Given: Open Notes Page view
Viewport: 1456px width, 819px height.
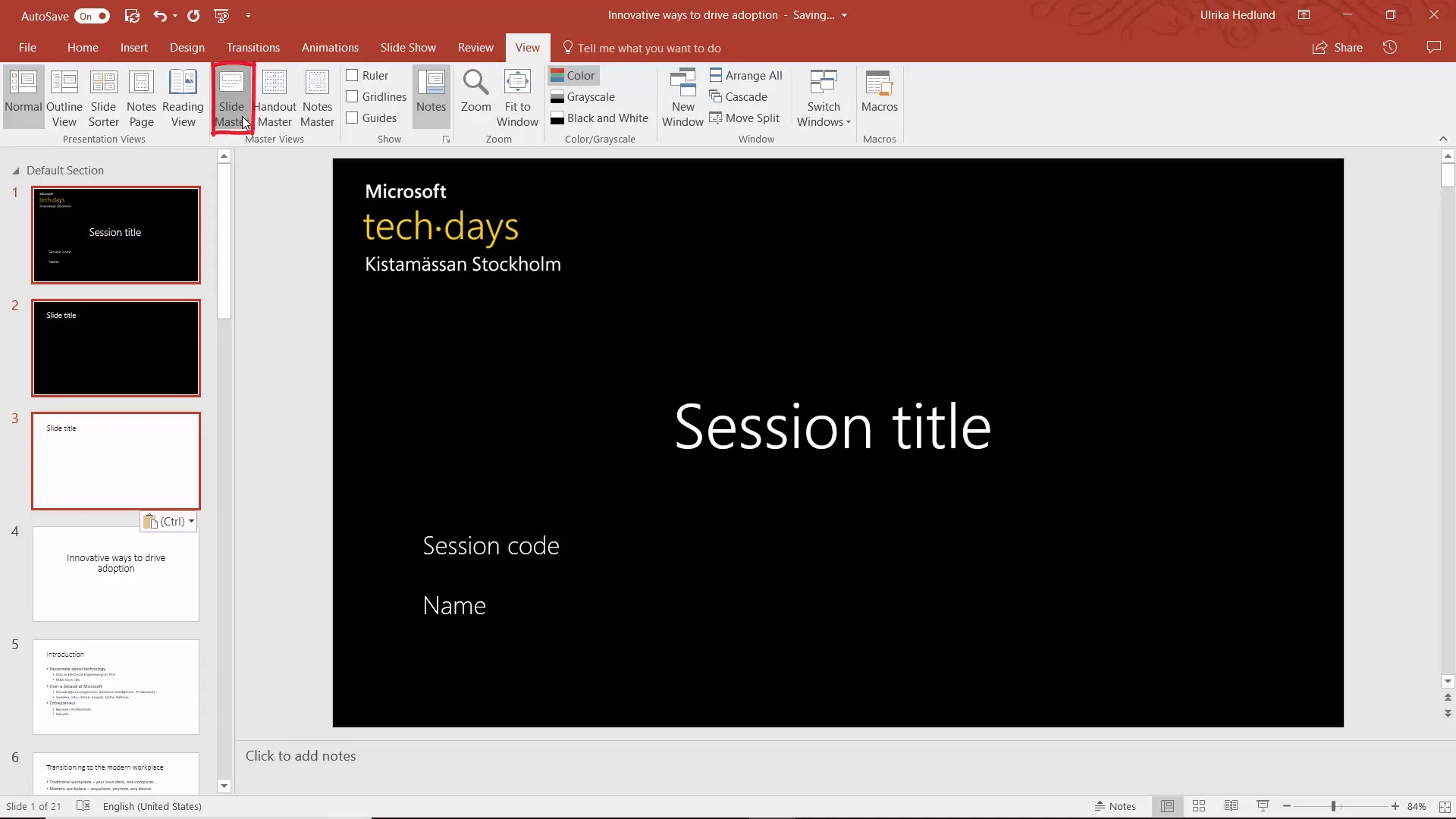Looking at the screenshot, I should [141, 97].
